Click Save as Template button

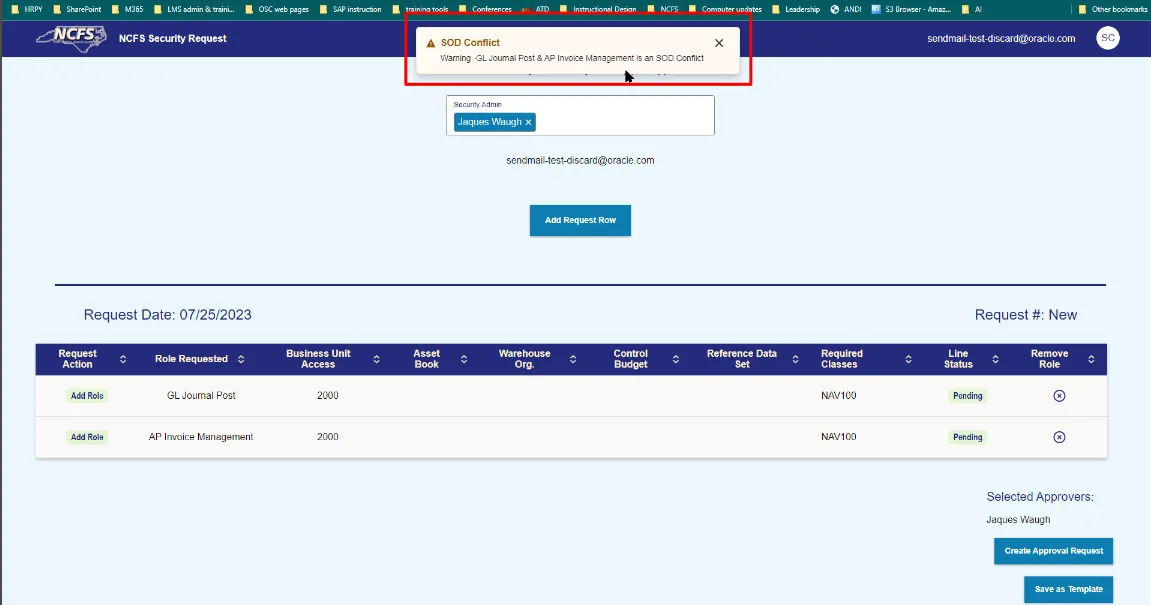(x=1069, y=589)
